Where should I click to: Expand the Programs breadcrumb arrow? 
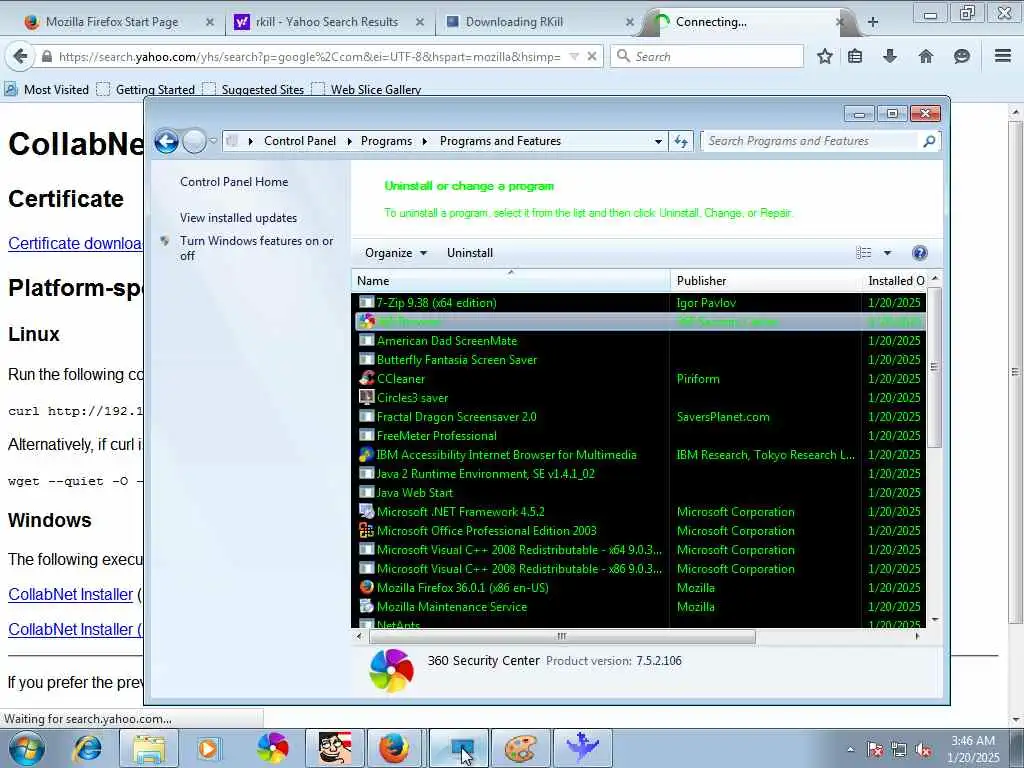coord(425,141)
